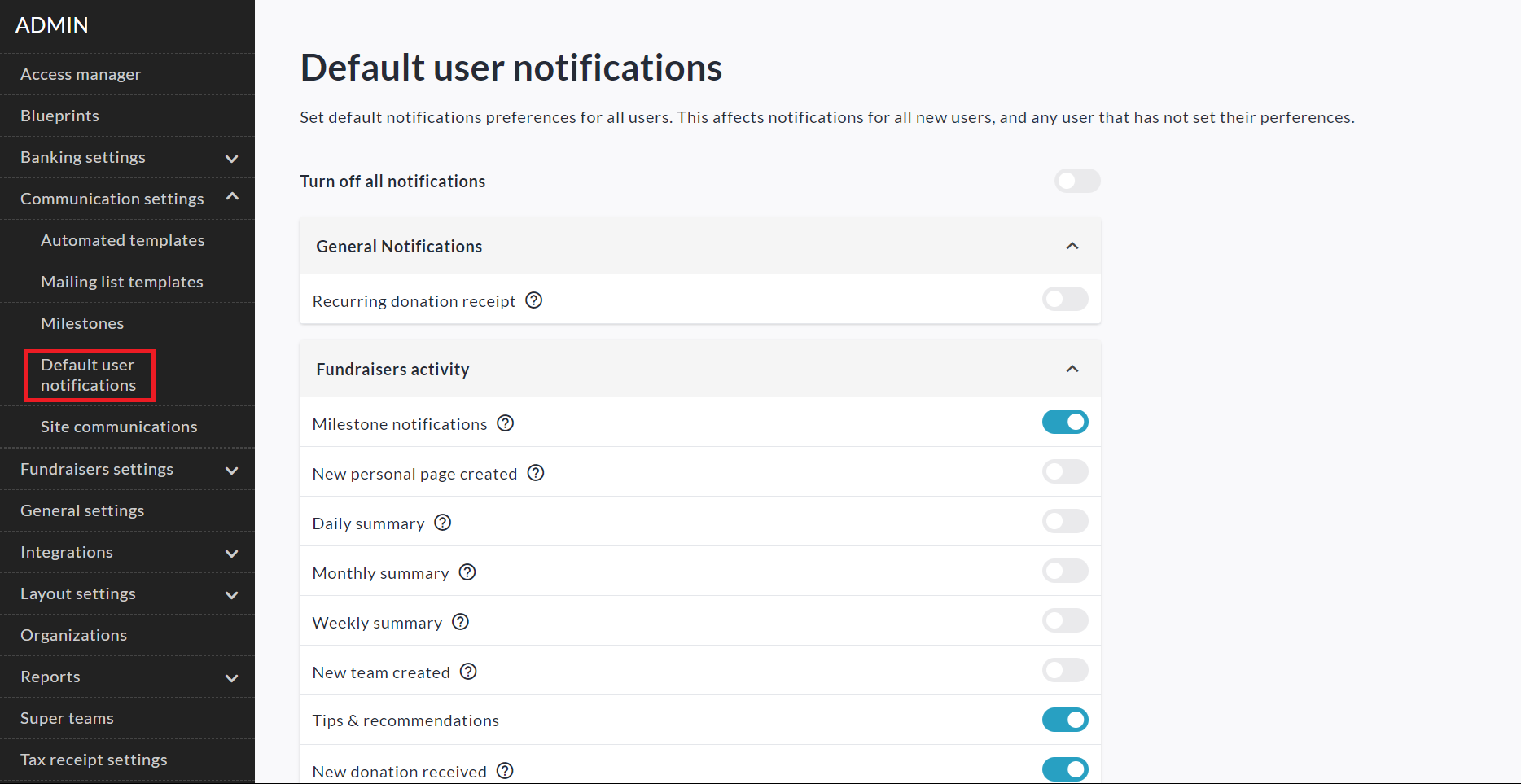The height and width of the screenshot is (784, 1521).
Task: Click the Daily summary help icon
Action: point(442,523)
